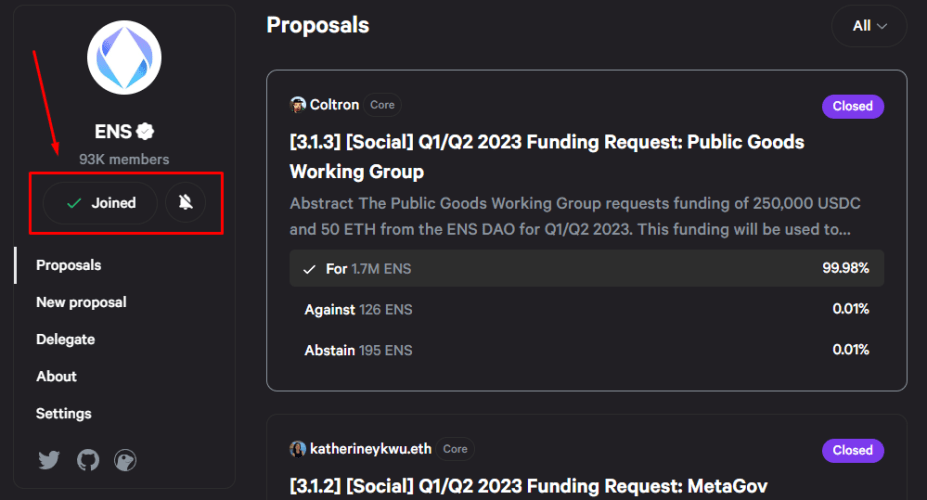
Task: Open the CoinGecko icon in sidebar
Action: 125,460
